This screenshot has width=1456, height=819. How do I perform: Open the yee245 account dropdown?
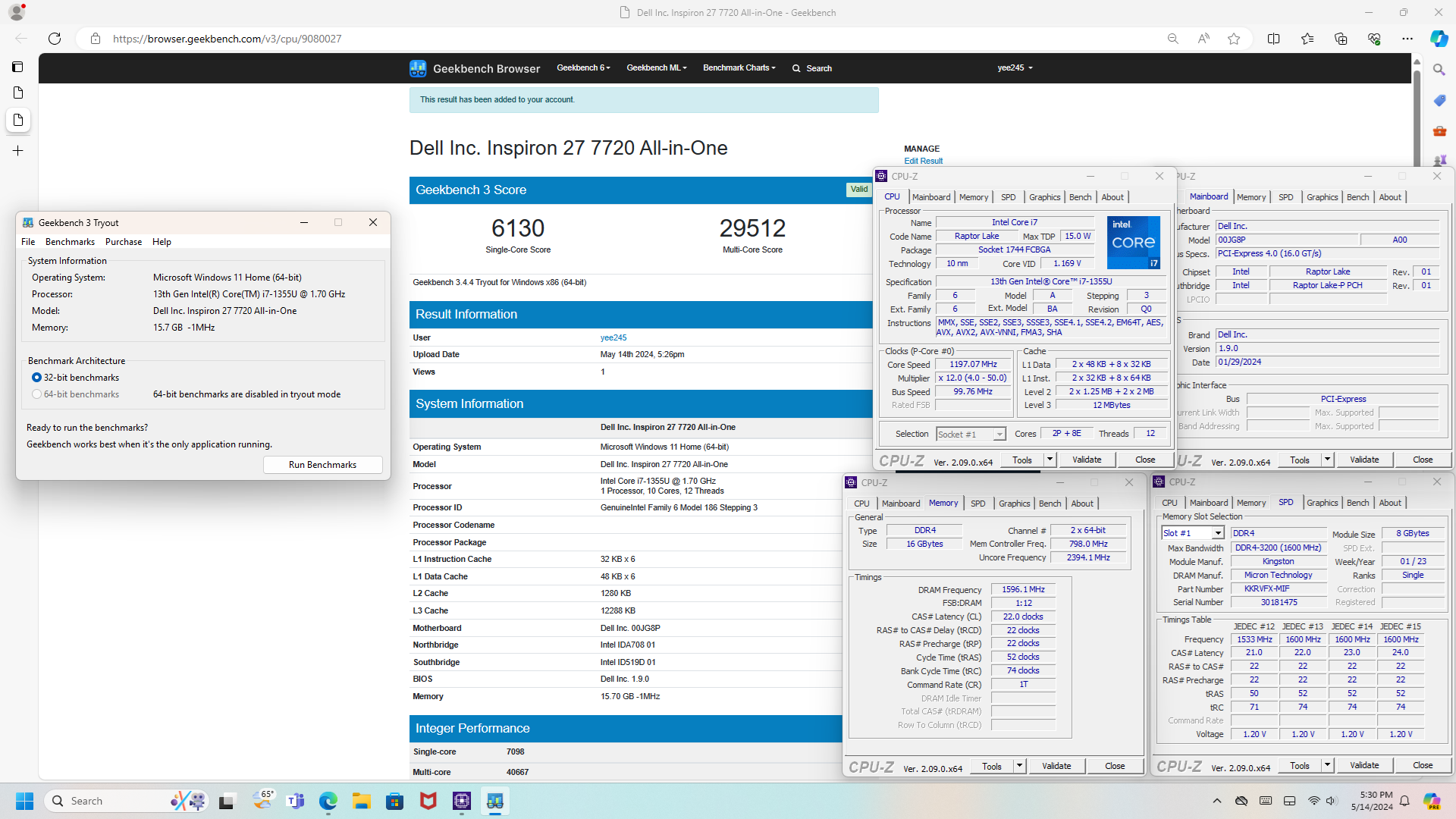tap(1015, 68)
